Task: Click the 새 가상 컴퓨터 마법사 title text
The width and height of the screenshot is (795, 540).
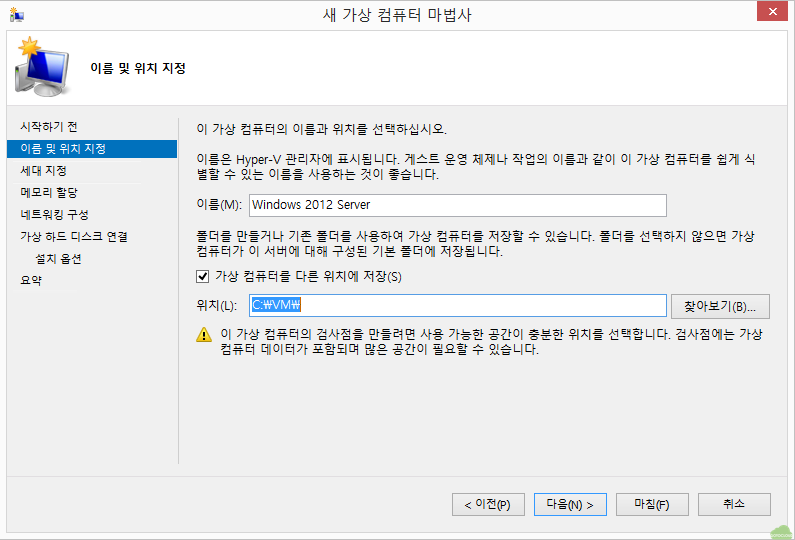Action: (398, 15)
